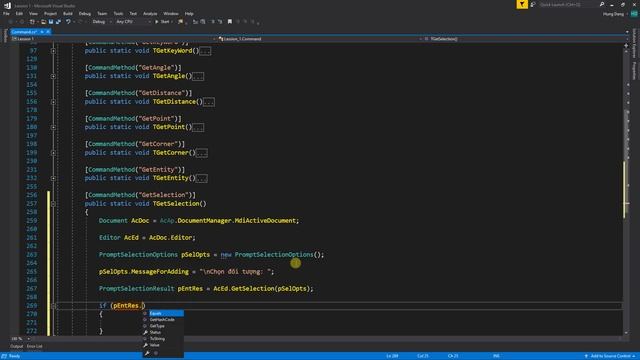Open the Edit menu
Viewport: 640px width, 360px height.
[x=19, y=13]
